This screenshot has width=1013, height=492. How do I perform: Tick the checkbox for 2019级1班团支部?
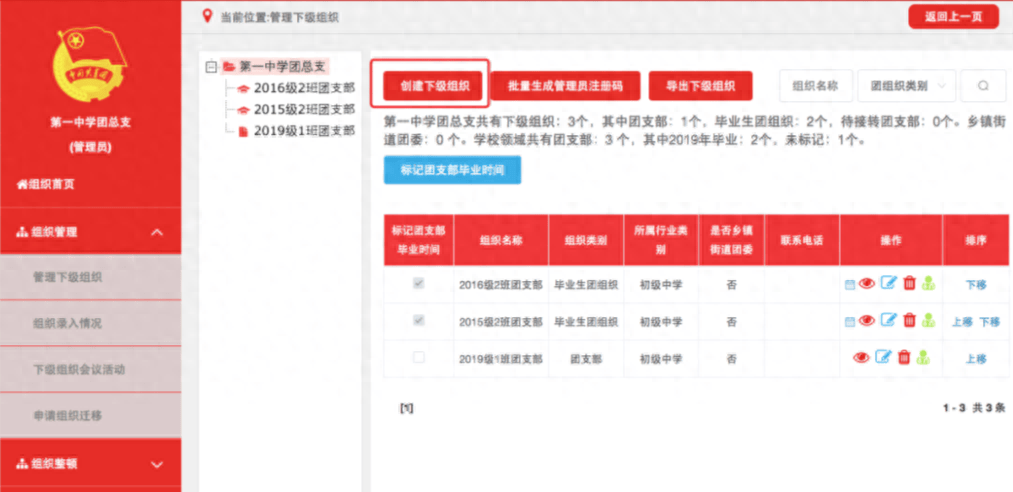coord(419,357)
